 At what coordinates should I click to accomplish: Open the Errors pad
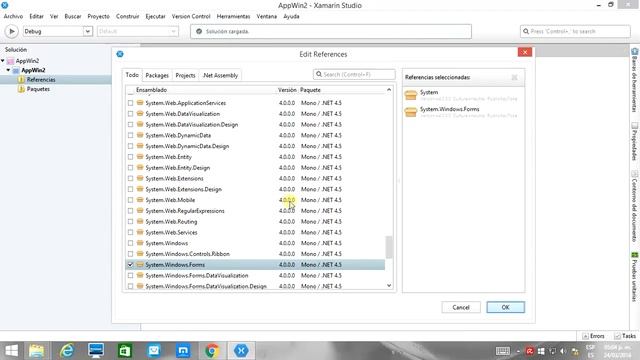593,336
